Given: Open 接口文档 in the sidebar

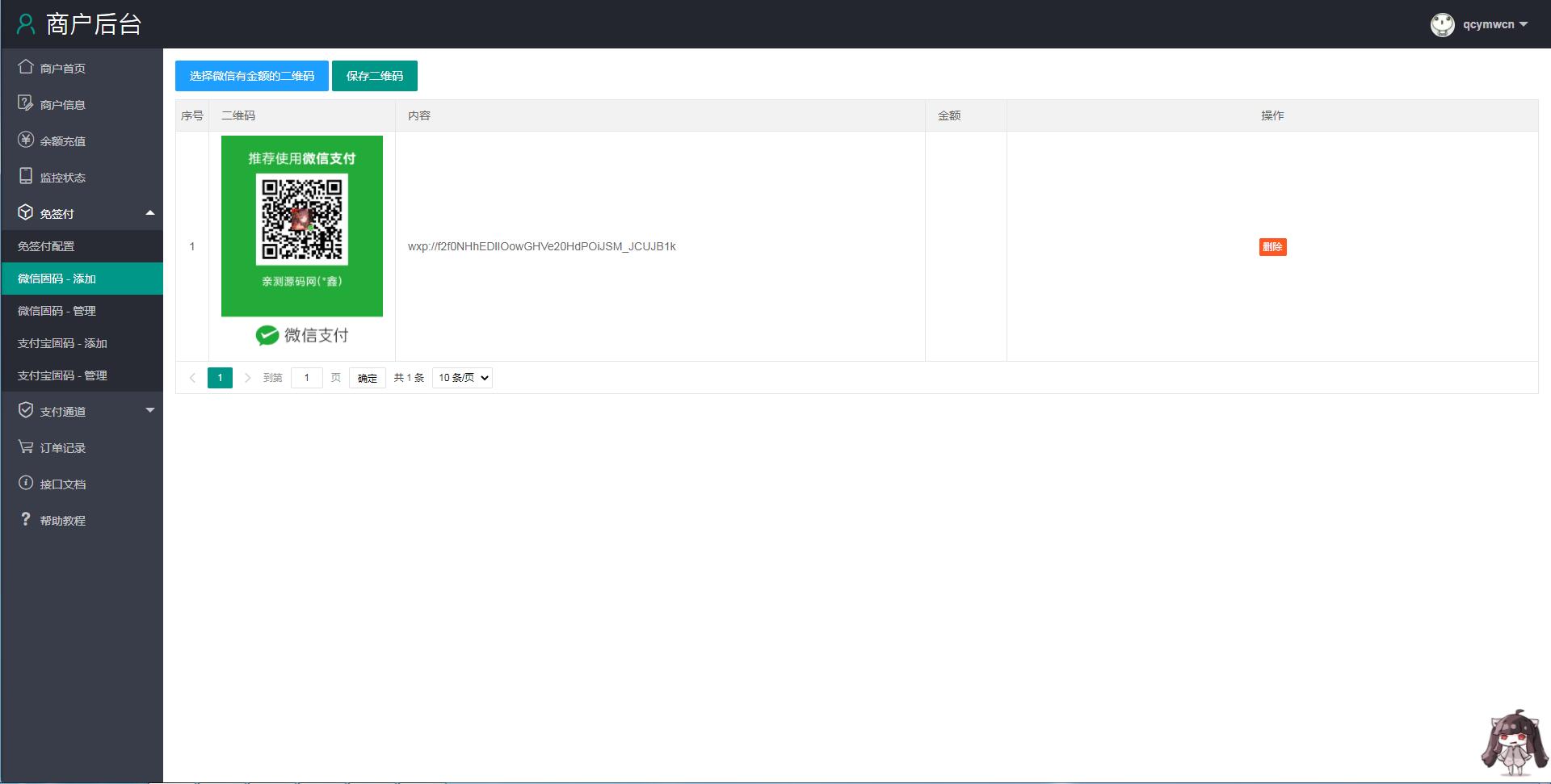Looking at the screenshot, I should pos(82,484).
